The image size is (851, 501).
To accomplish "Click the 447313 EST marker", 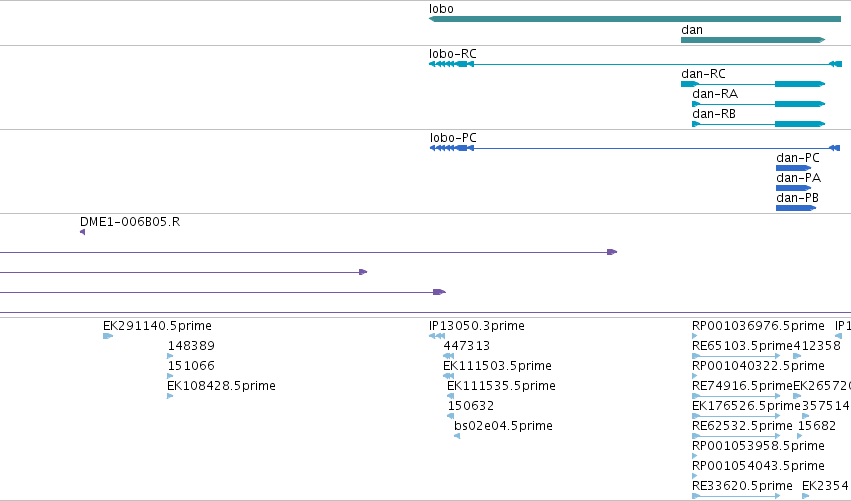I will pyautogui.click(x=449, y=356).
